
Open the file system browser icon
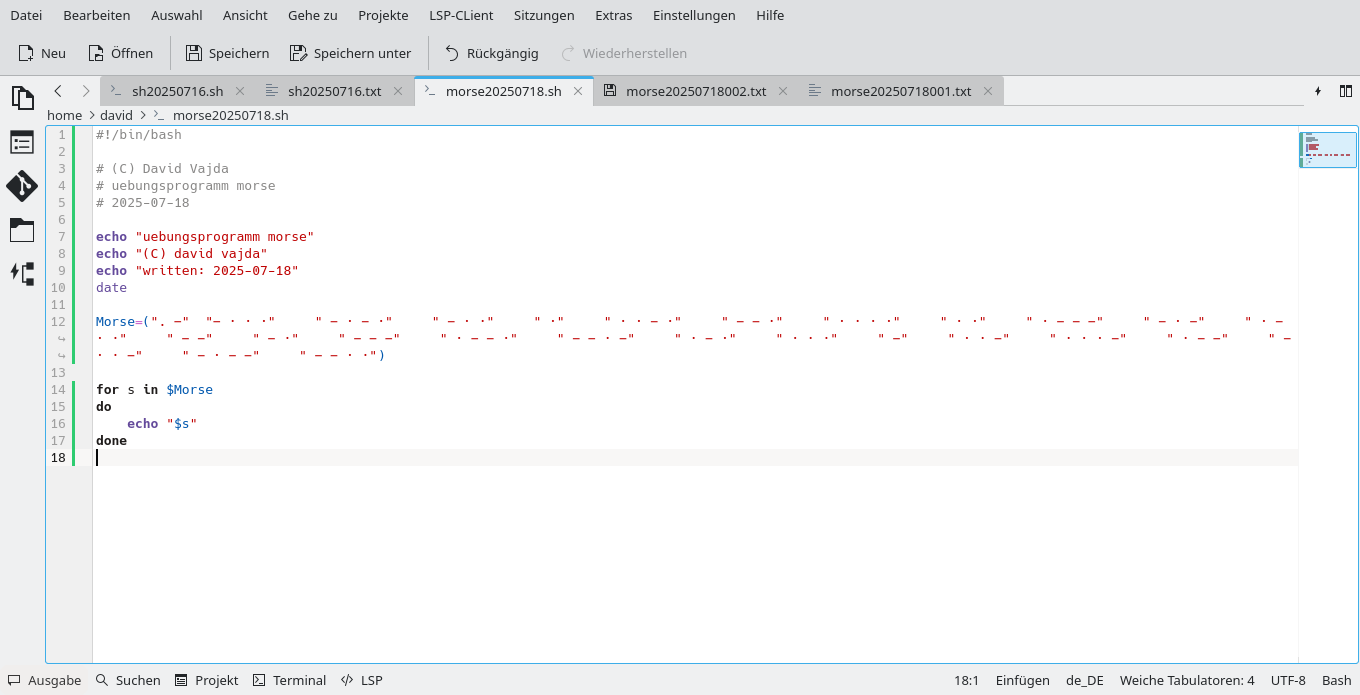tap(22, 230)
